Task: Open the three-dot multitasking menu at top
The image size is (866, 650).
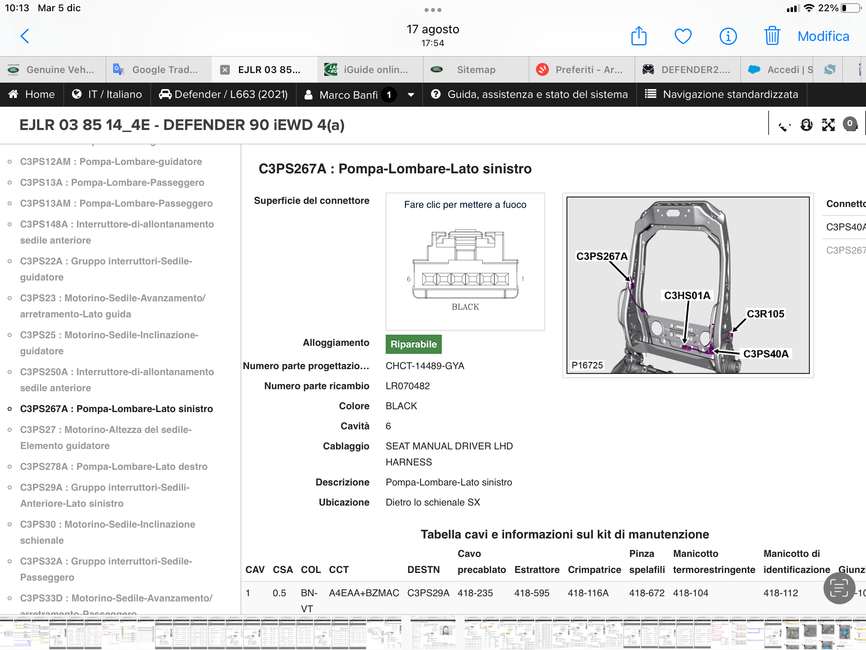Action: [x=433, y=10]
